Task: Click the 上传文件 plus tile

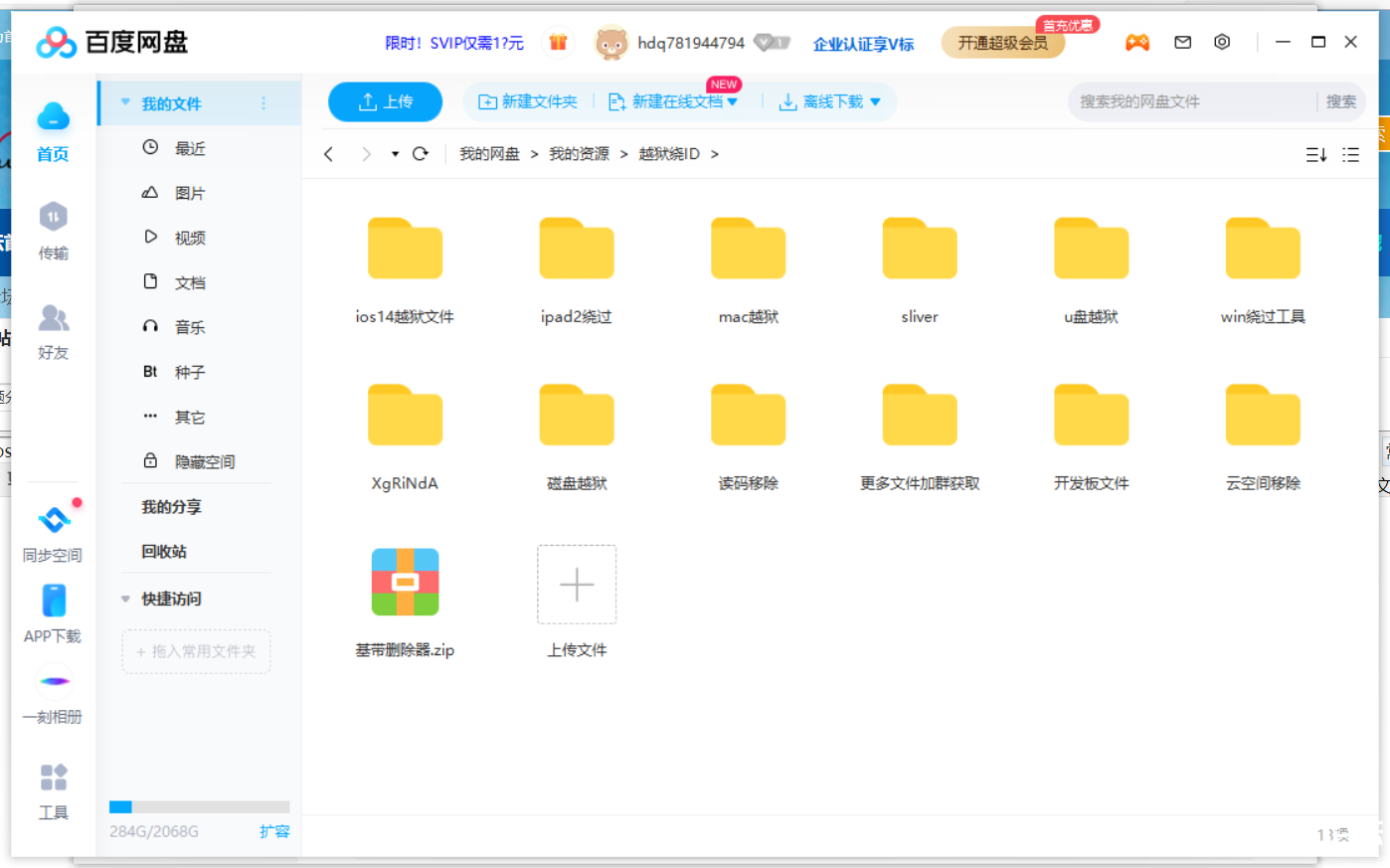Action: point(577,585)
